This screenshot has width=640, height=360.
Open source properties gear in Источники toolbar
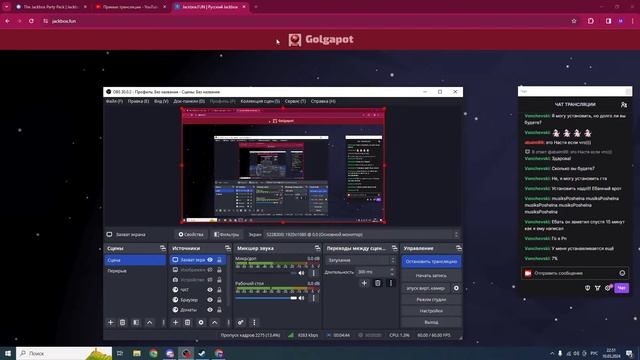click(201, 322)
